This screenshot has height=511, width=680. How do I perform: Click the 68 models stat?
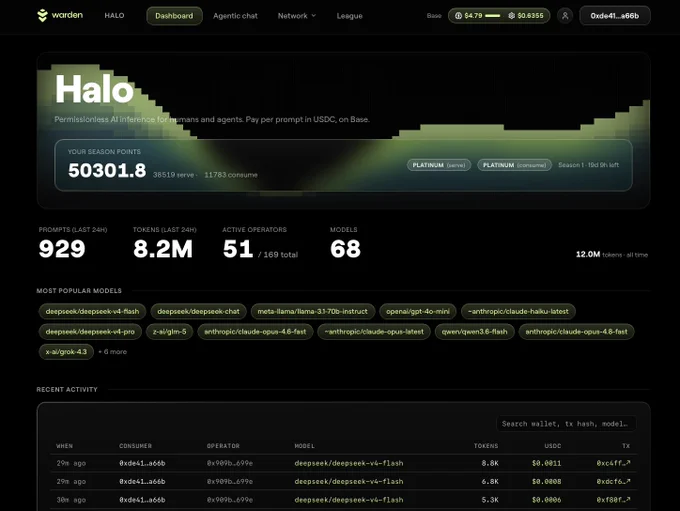[x=345, y=249]
